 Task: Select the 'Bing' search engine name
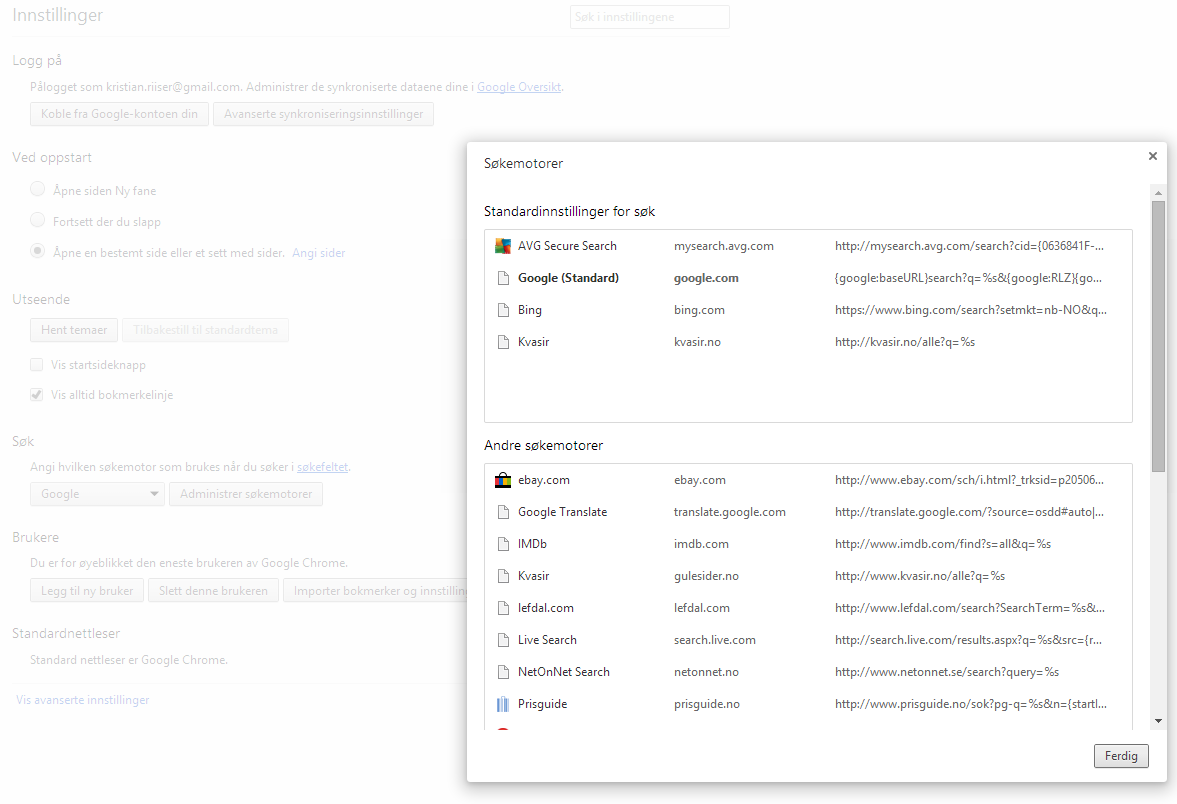529,310
